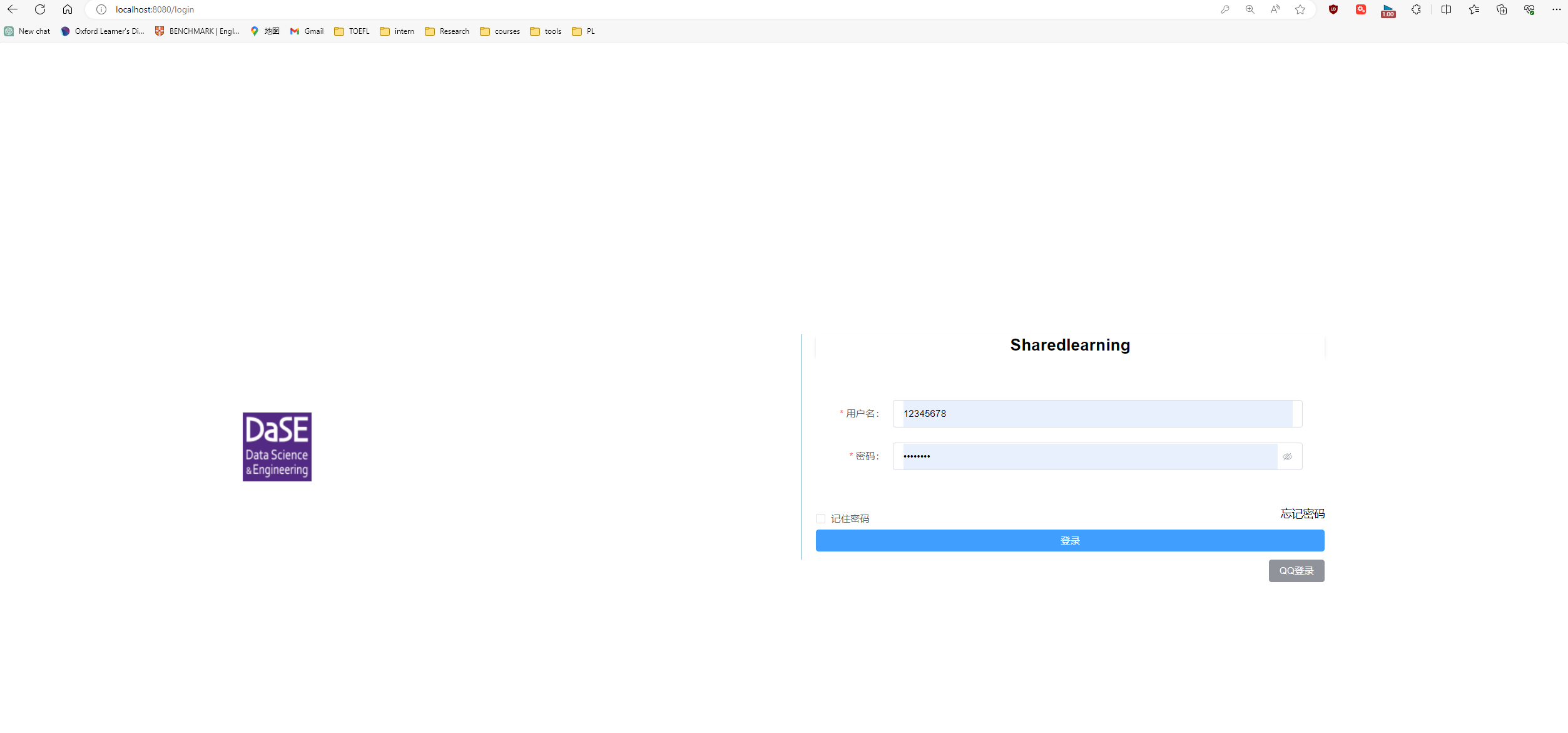Image resolution: width=1568 pixels, height=733 pixels.
Task: Click the browser extensions icon area
Action: click(1414, 9)
